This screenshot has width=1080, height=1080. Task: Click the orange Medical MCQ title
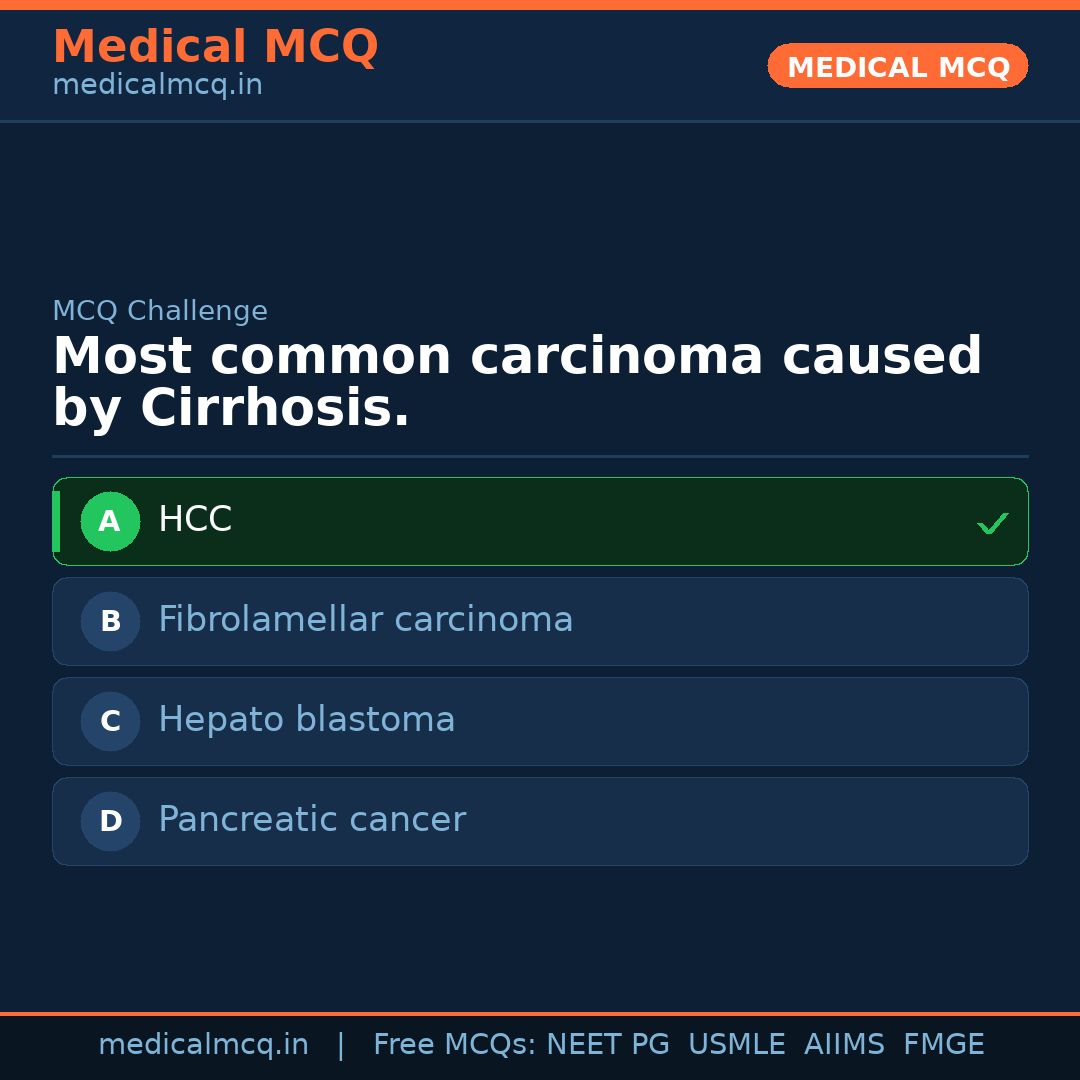(215, 47)
